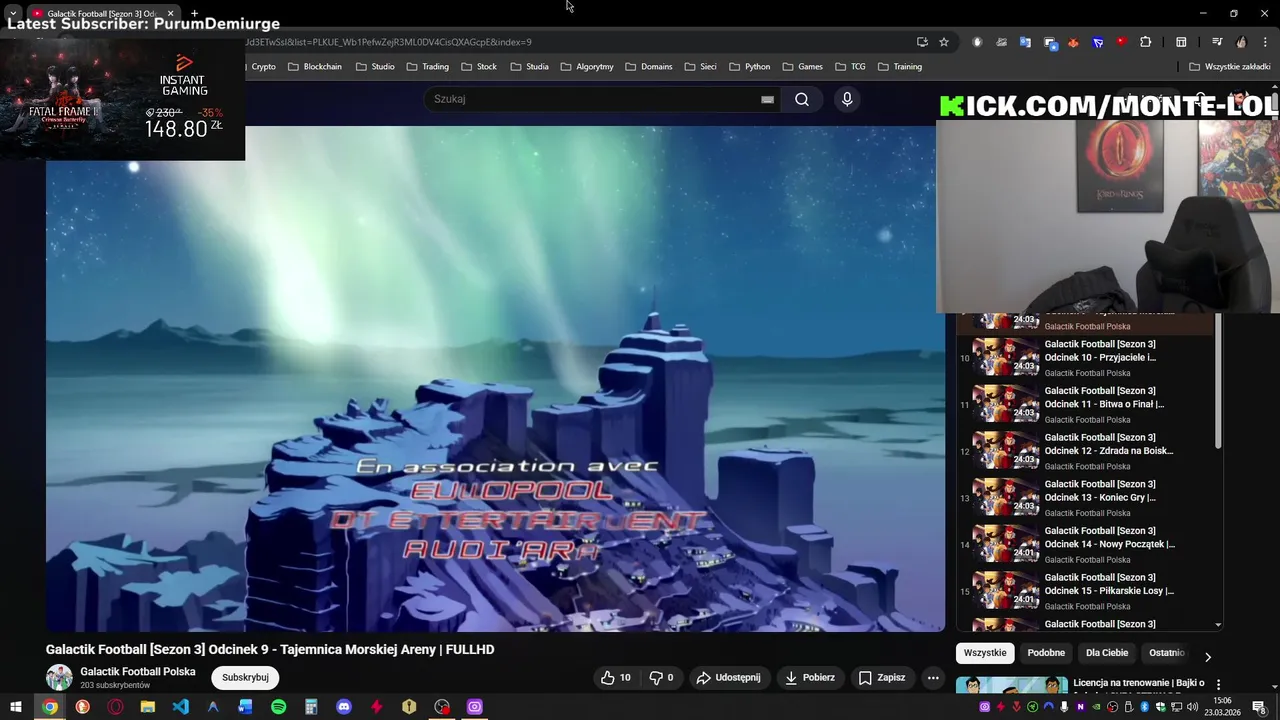Click the Chrome profile avatar
The height and width of the screenshot is (720, 1280).
[x=1241, y=42]
